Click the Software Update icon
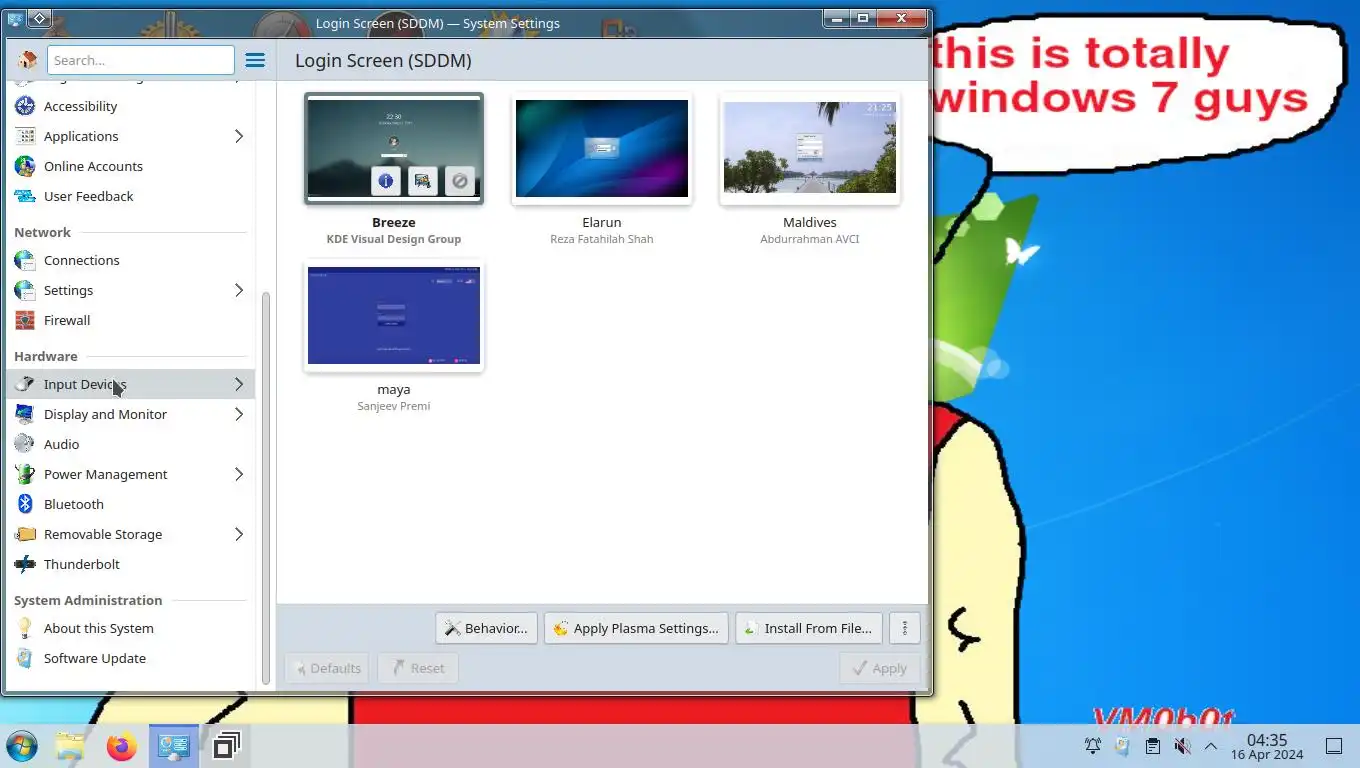Image resolution: width=1360 pixels, height=768 pixels. tap(25, 658)
